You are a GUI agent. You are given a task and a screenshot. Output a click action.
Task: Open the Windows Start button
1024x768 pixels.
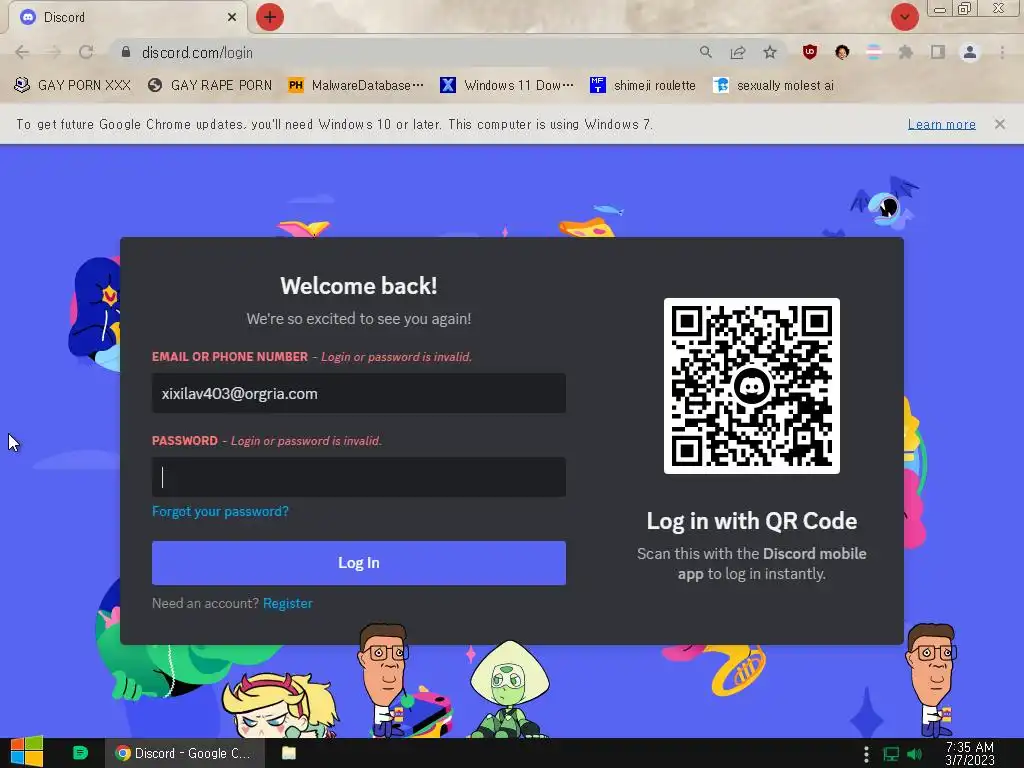coord(27,752)
